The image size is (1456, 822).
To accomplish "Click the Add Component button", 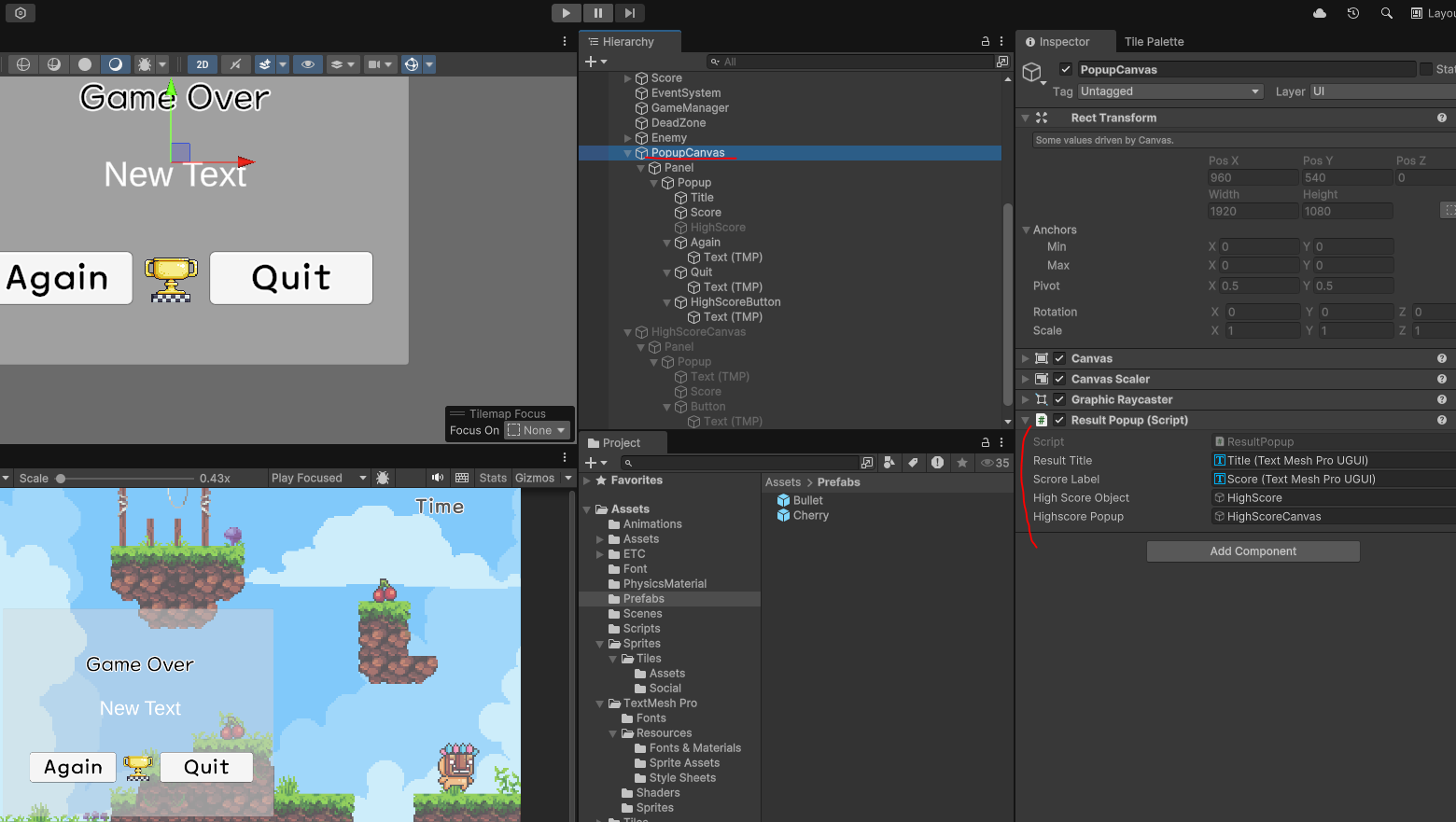I will [1253, 551].
